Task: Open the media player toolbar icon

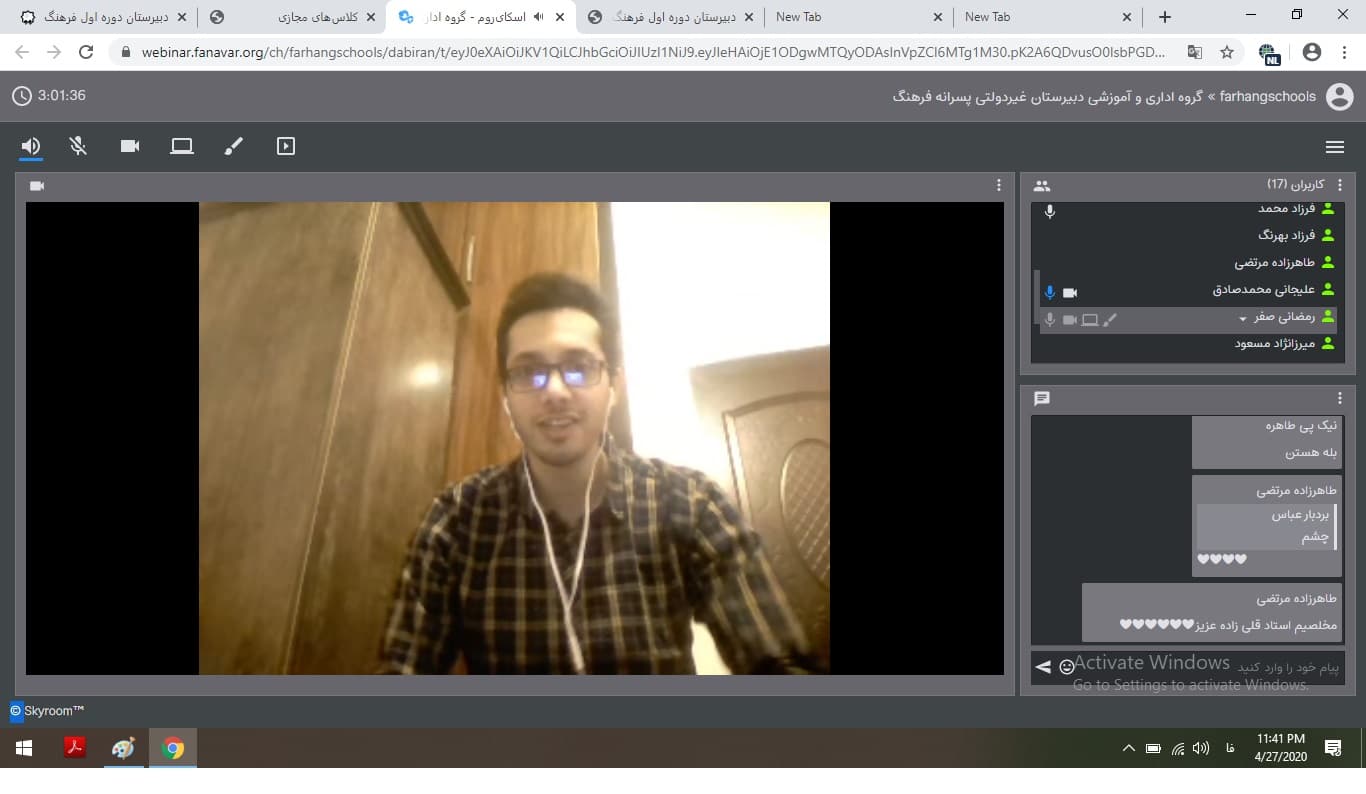Action: pyautogui.click(x=286, y=146)
